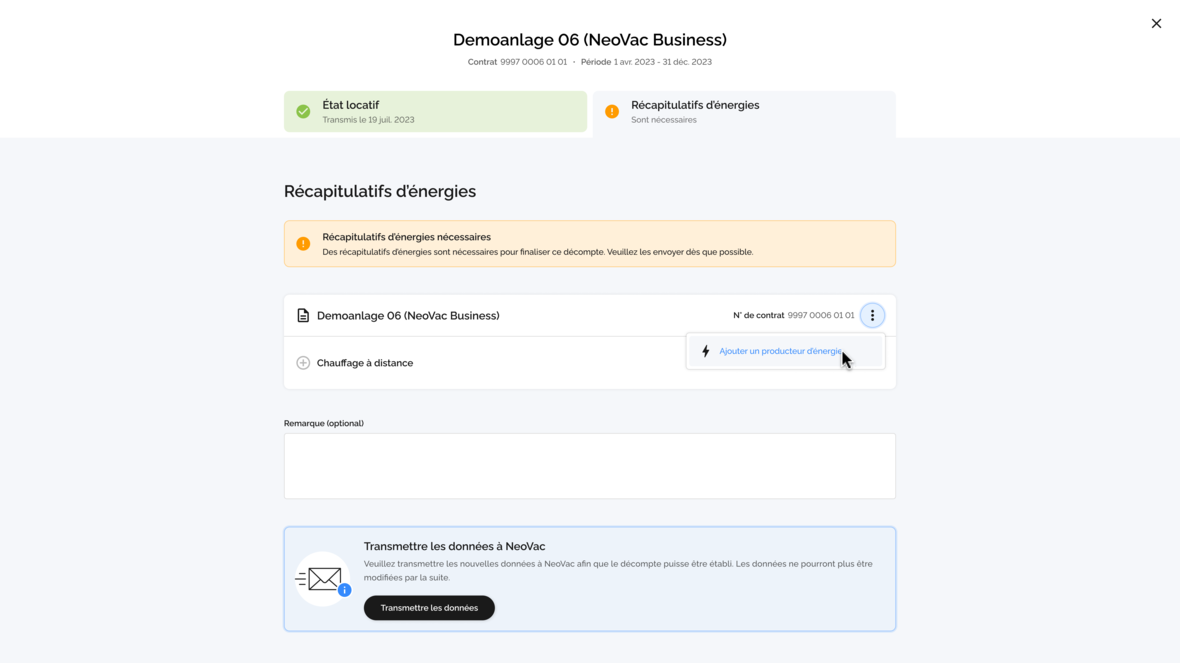Expand Chauffage à distance with the plus icon
The image size is (1180, 663).
point(303,363)
